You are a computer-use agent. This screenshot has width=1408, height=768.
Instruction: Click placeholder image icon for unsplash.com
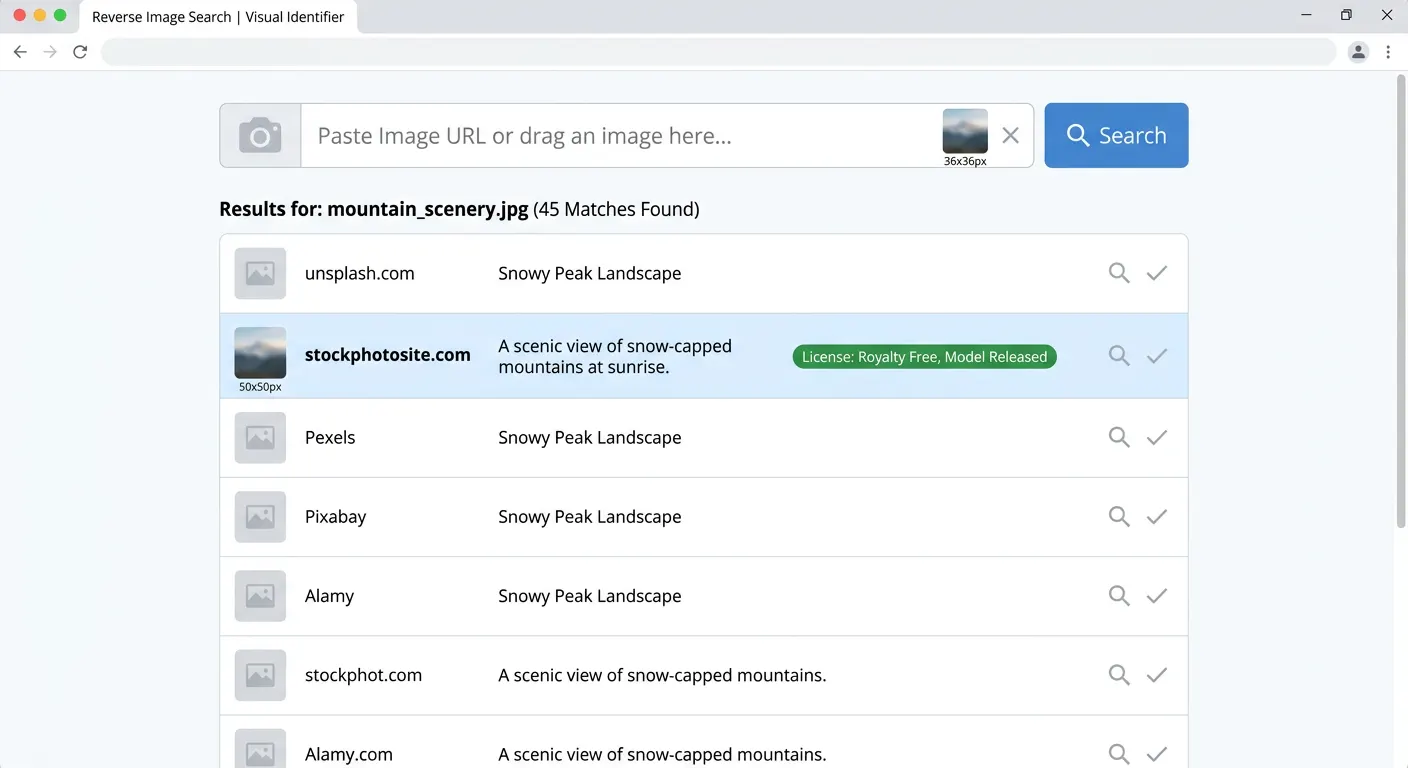coord(260,273)
